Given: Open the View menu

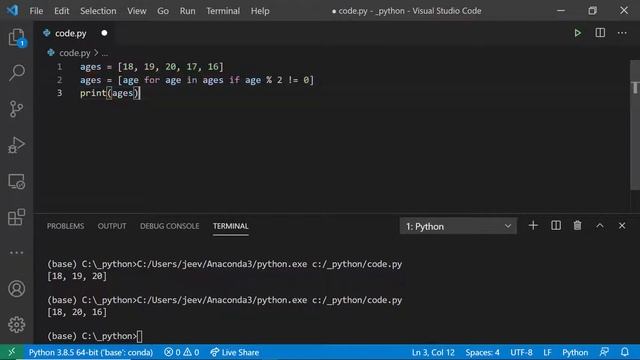Looking at the screenshot, I should 137,11.
